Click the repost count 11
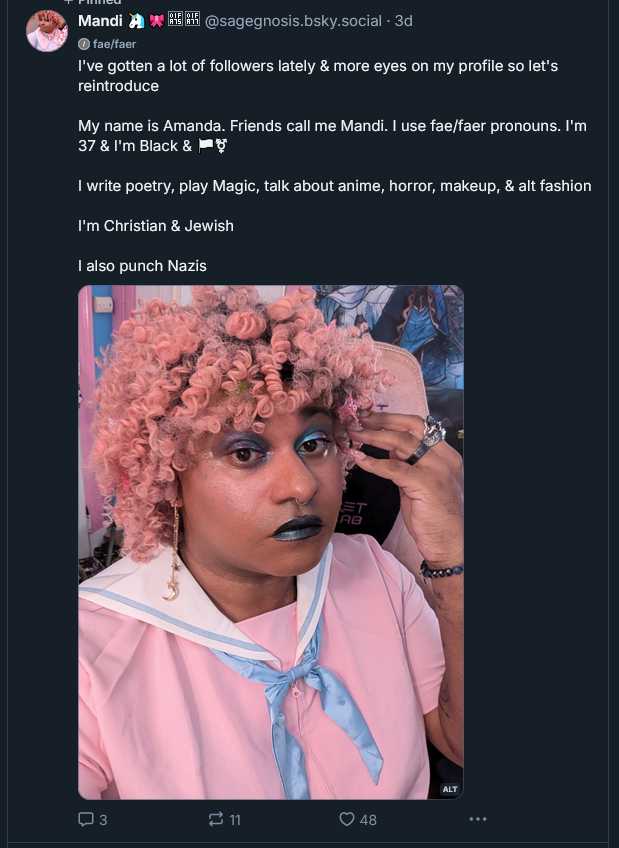The height and width of the screenshot is (848, 619). point(235,820)
